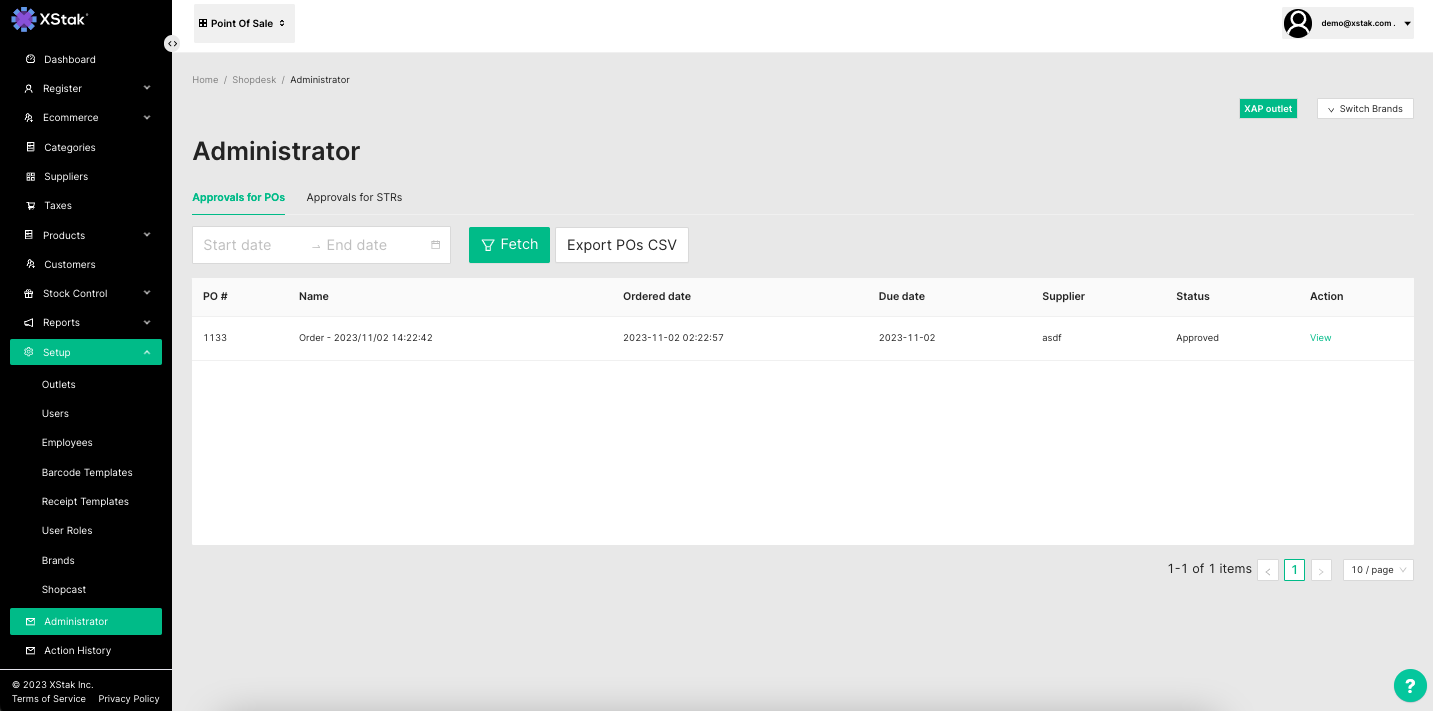Switch to Approvals for STRs tab
Viewport: 1433px width, 711px height.
click(354, 198)
